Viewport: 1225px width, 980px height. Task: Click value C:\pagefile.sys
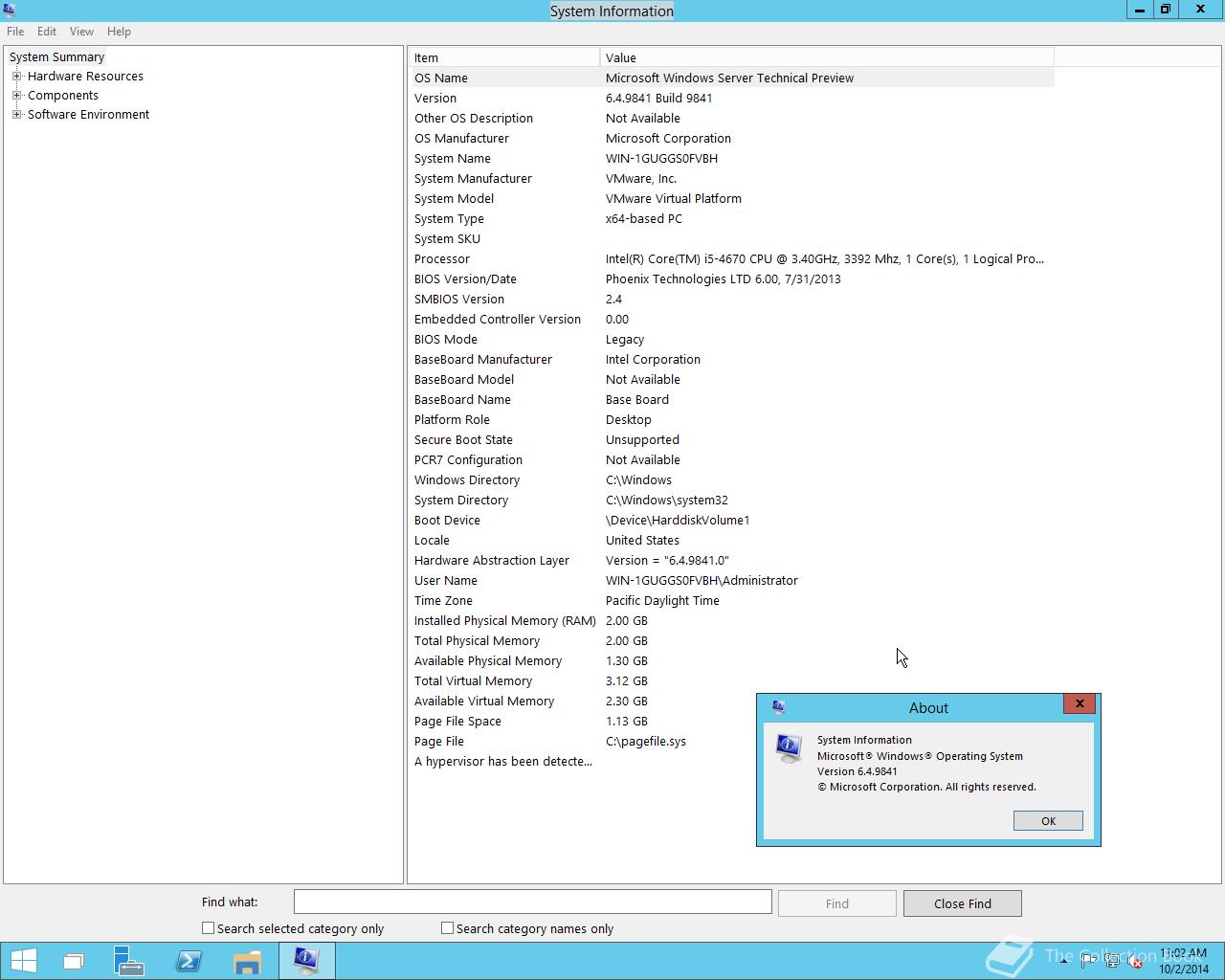[x=646, y=742]
